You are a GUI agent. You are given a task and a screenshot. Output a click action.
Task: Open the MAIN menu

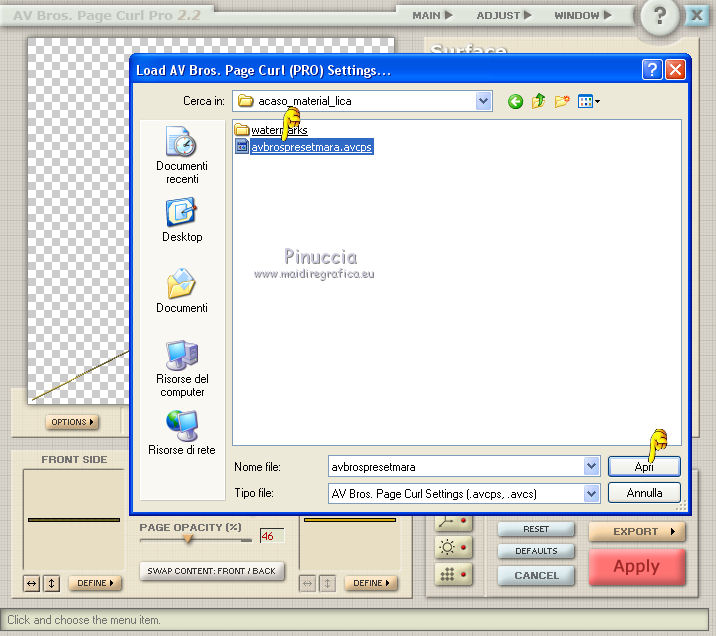[x=432, y=15]
